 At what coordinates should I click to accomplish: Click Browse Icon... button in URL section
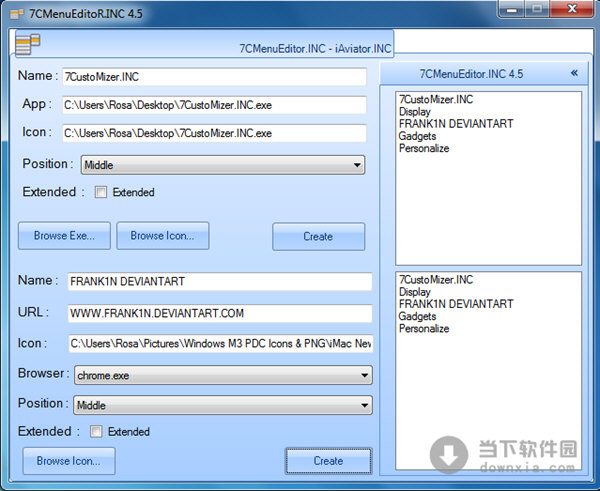tap(69, 461)
